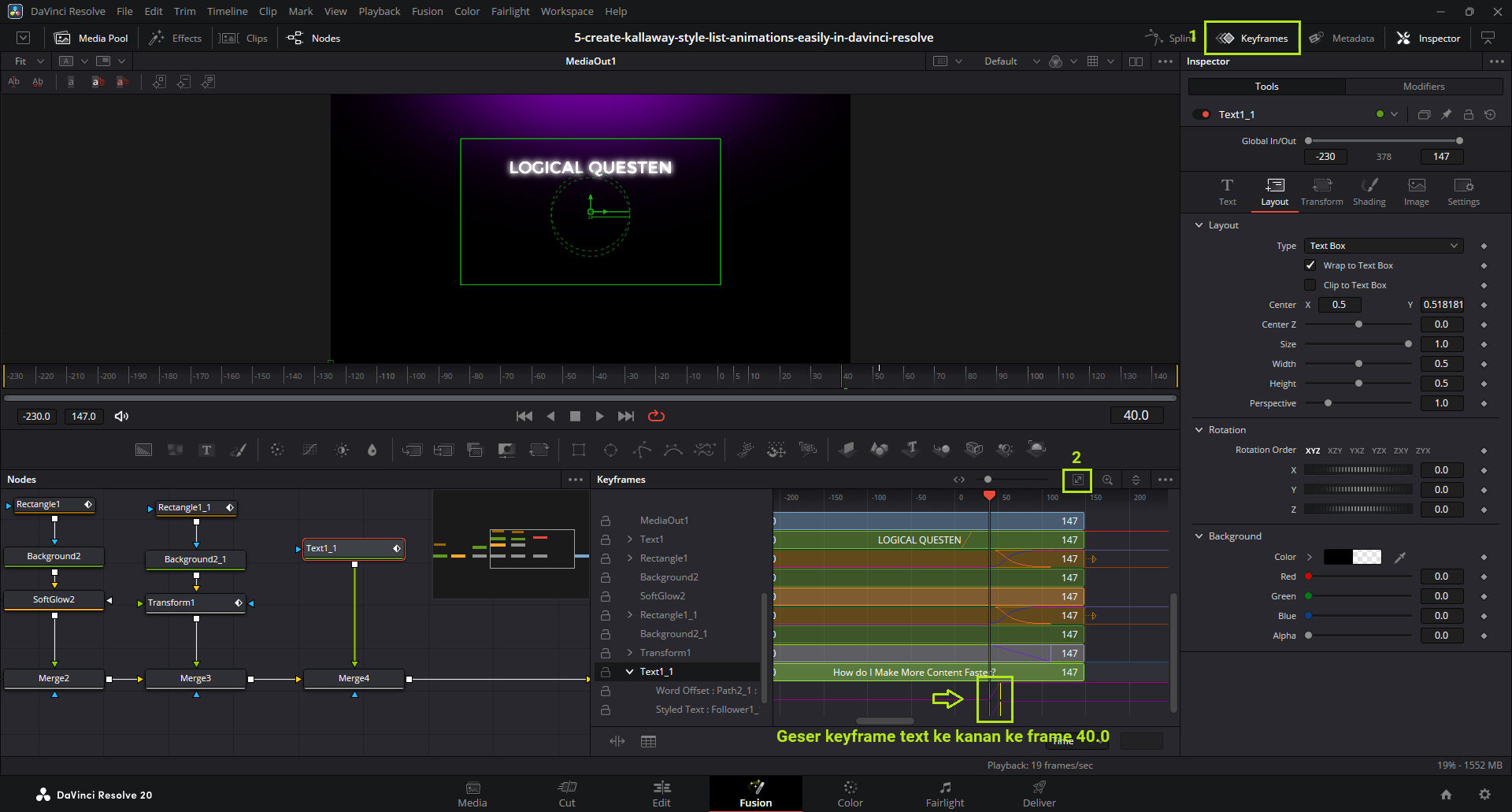
Task: Open the Fusion menu in menu bar
Action: pyautogui.click(x=427, y=11)
